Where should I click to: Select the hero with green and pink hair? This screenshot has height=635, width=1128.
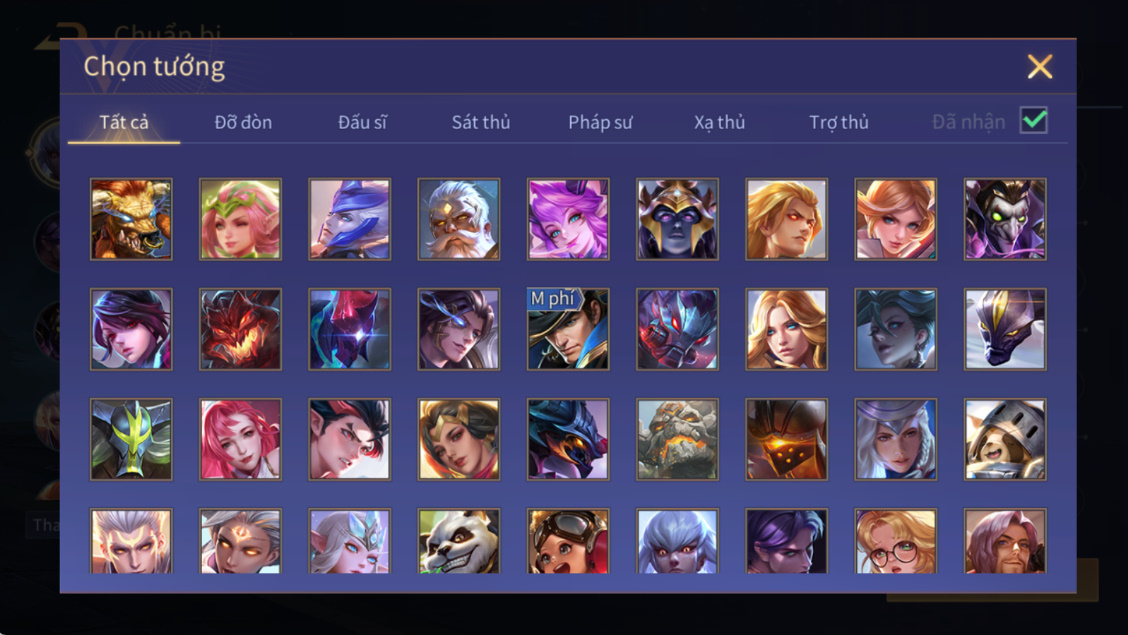tap(240, 219)
